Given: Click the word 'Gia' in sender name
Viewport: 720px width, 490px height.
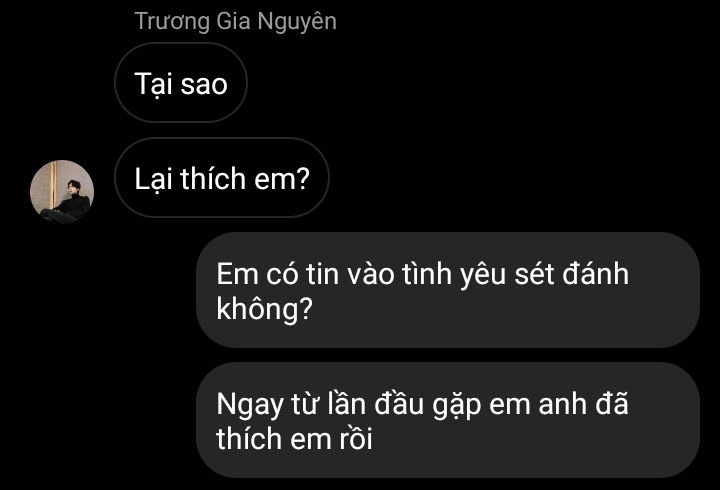Looking at the screenshot, I should pyautogui.click(x=234, y=22).
